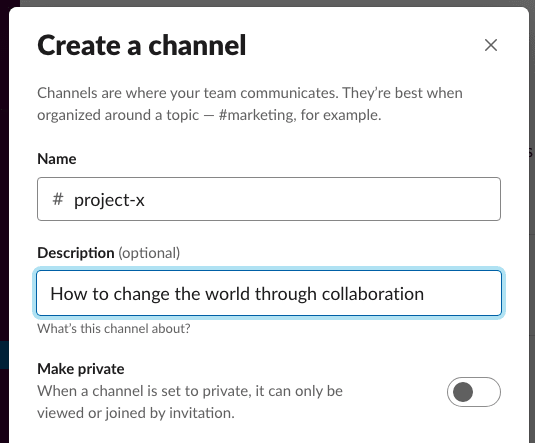Toggle the Make private switch
The height and width of the screenshot is (443, 535).
coord(474,392)
